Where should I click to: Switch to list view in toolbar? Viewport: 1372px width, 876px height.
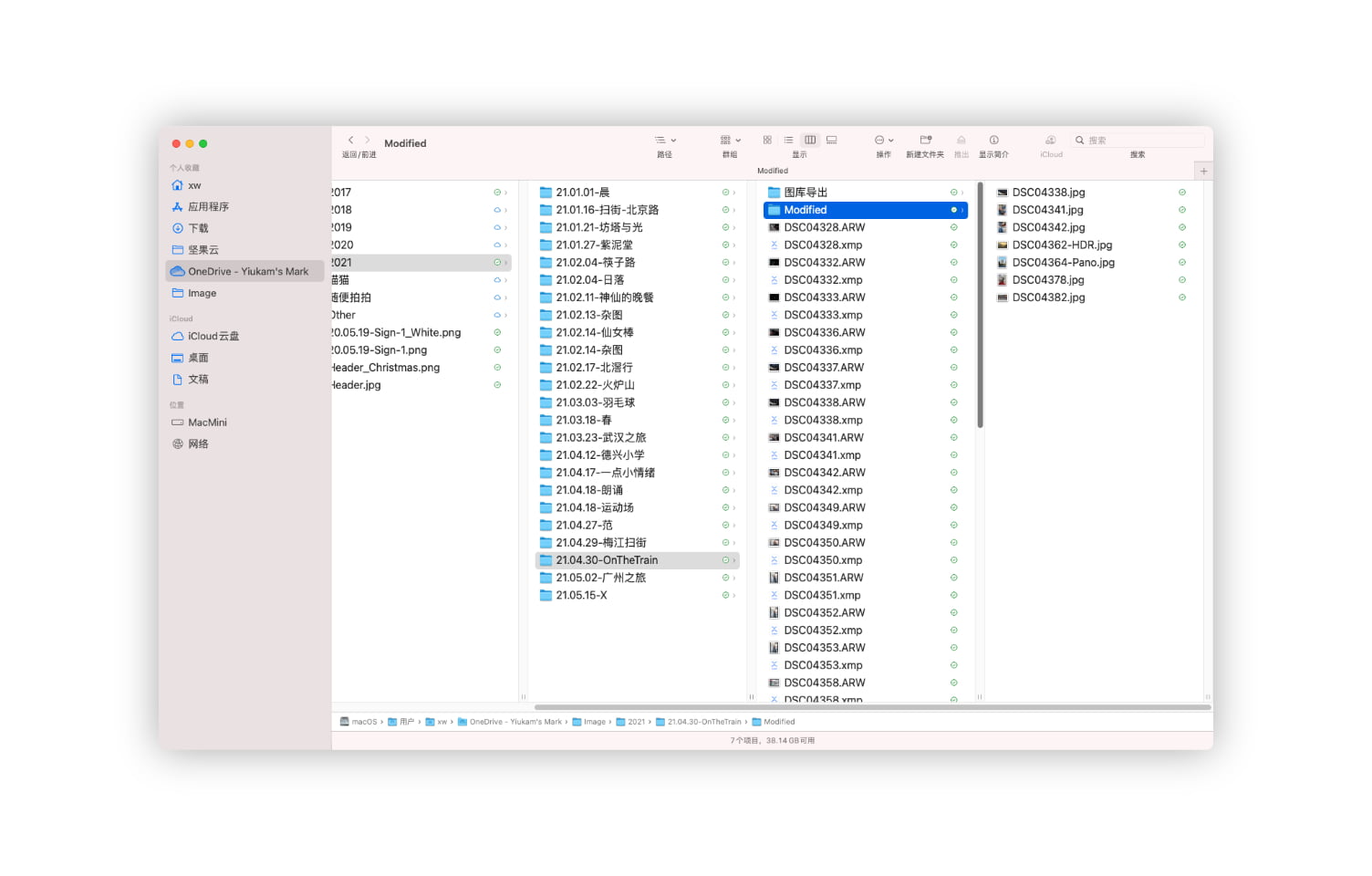(788, 140)
